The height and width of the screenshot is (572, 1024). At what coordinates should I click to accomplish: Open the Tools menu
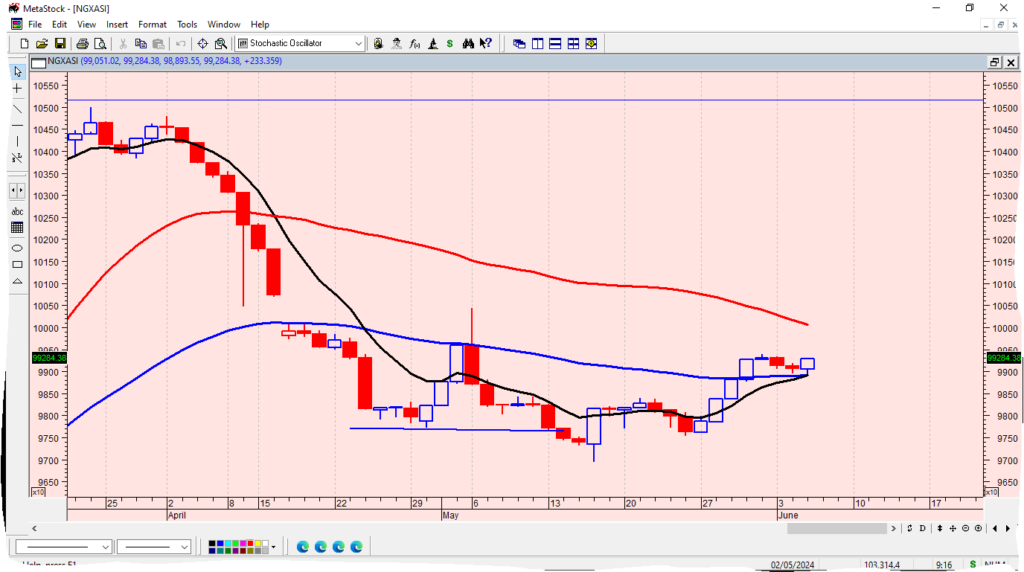tap(187, 24)
